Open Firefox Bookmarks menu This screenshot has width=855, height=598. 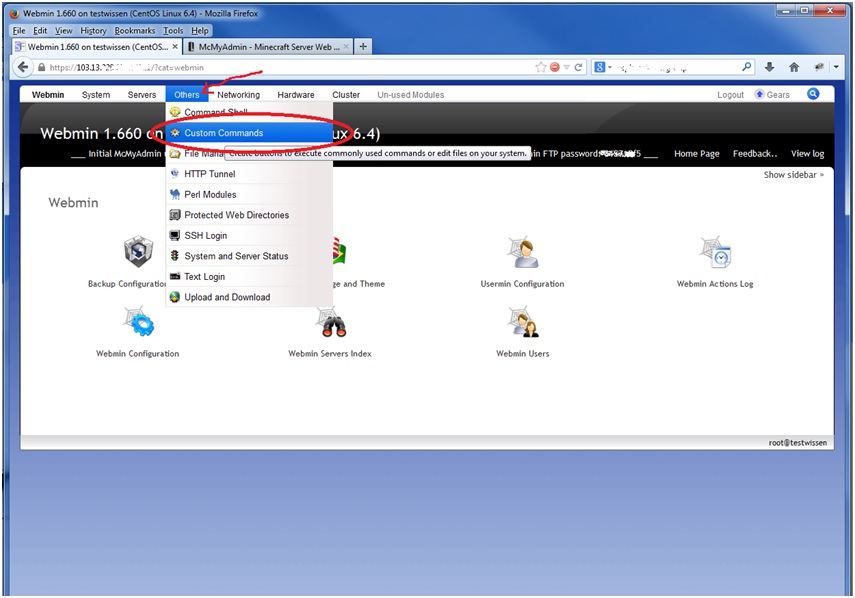point(135,31)
